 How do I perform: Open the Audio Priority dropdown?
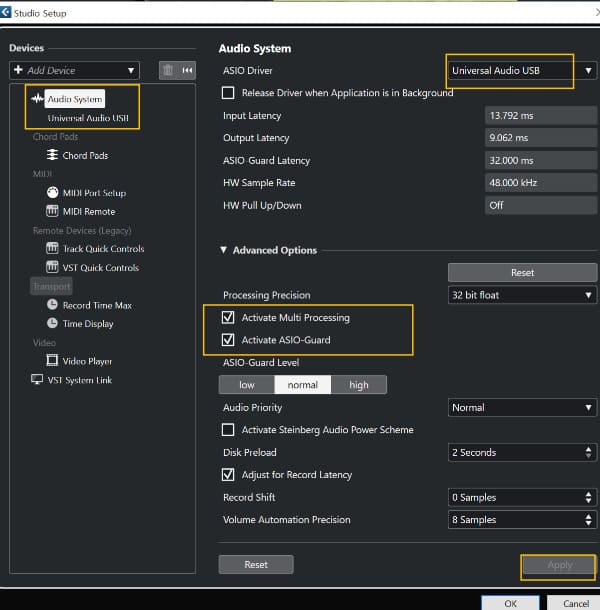coord(522,407)
